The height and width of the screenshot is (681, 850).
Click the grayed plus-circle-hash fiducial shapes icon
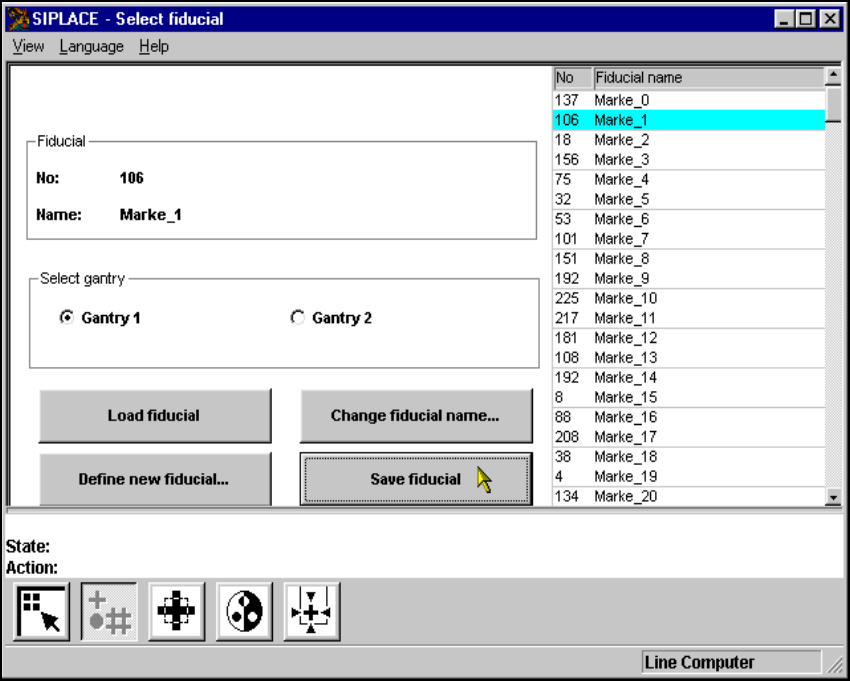[x=109, y=612]
